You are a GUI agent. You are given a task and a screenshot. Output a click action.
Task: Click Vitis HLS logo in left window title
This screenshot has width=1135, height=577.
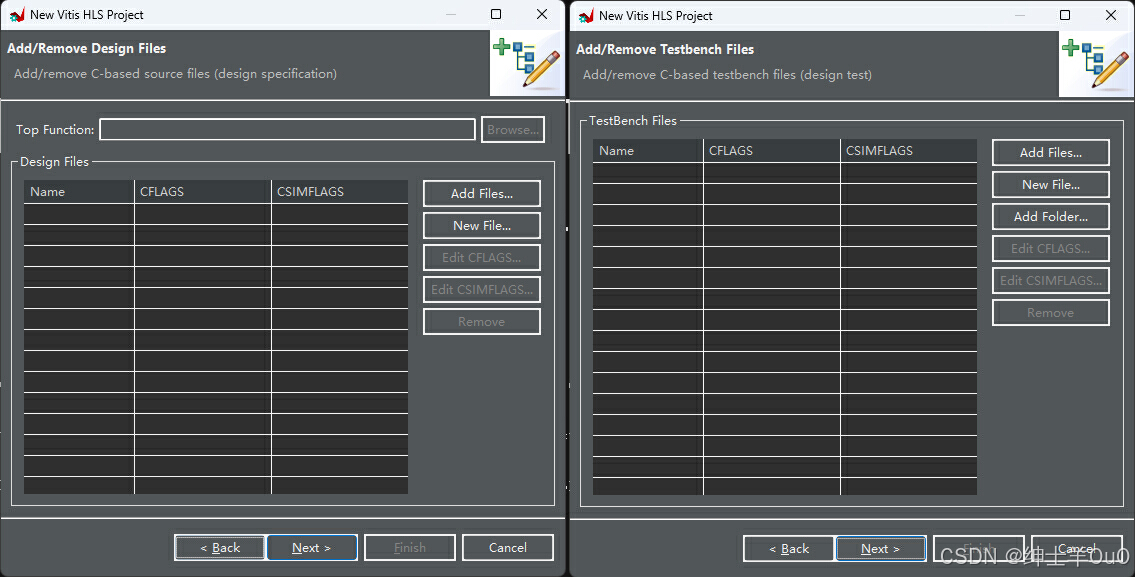click(x=17, y=14)
